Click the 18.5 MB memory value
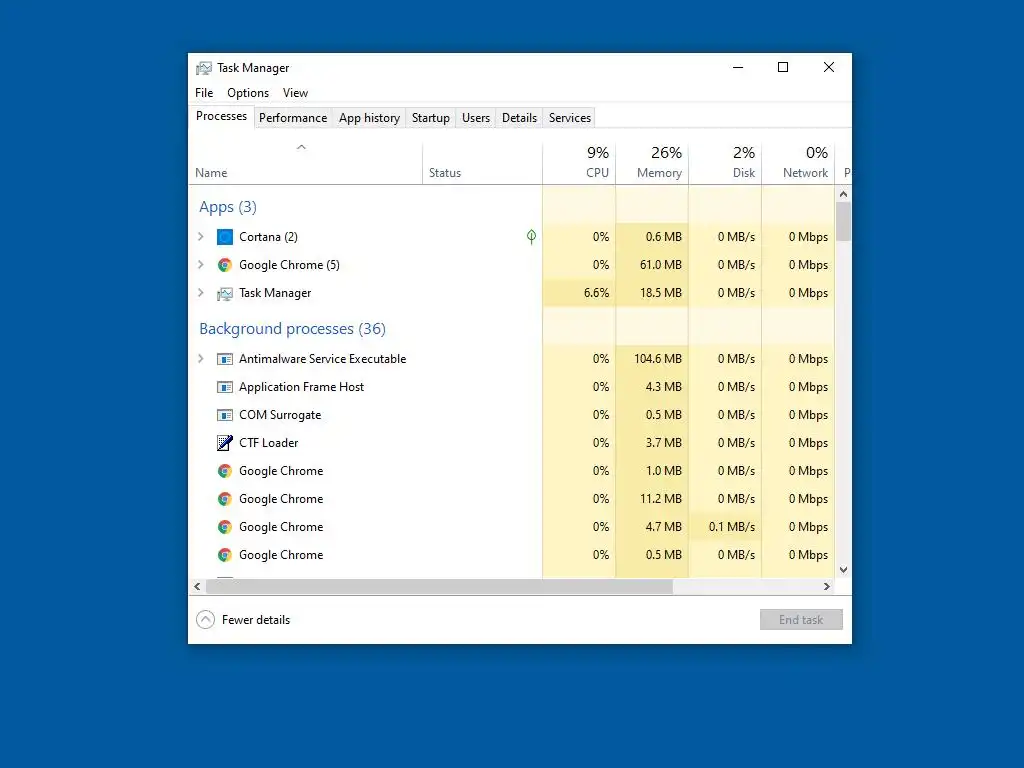 [x=661, y=293]
